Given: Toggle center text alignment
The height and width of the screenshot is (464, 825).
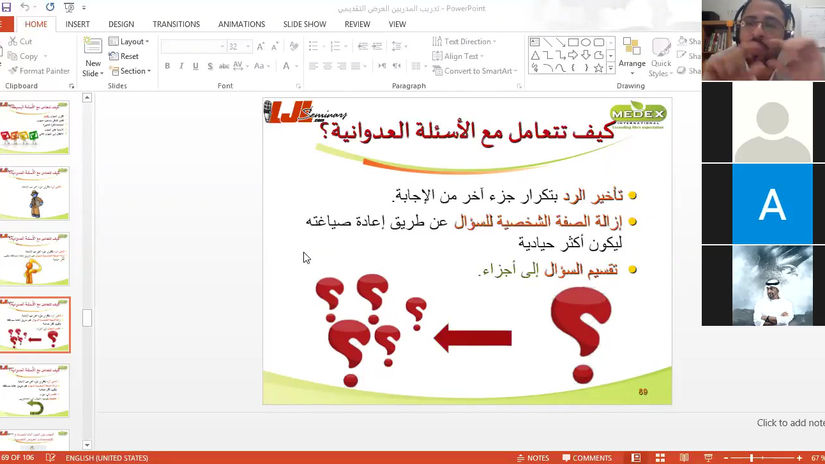Looking at the screenshot, I should tap(328, 66).
